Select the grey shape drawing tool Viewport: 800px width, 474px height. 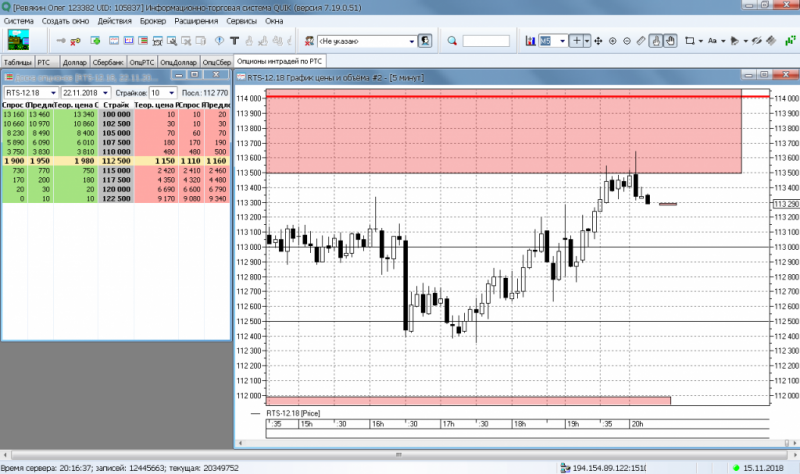pos(735,41)
